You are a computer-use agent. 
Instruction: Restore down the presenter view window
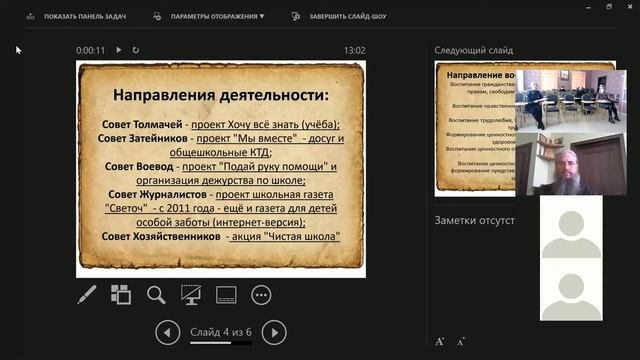pos(609,7)
